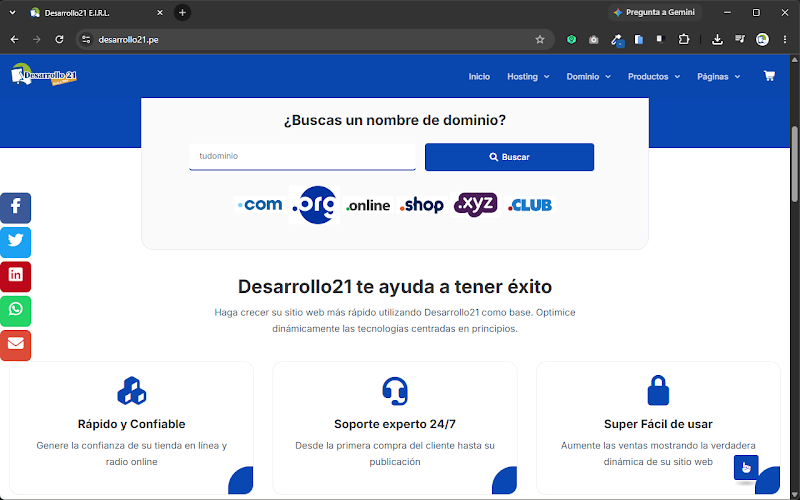Image resolution: width=800 pixels, height=500 pixels.
Task: Open the Twitter share button
Action: (15, 242)
